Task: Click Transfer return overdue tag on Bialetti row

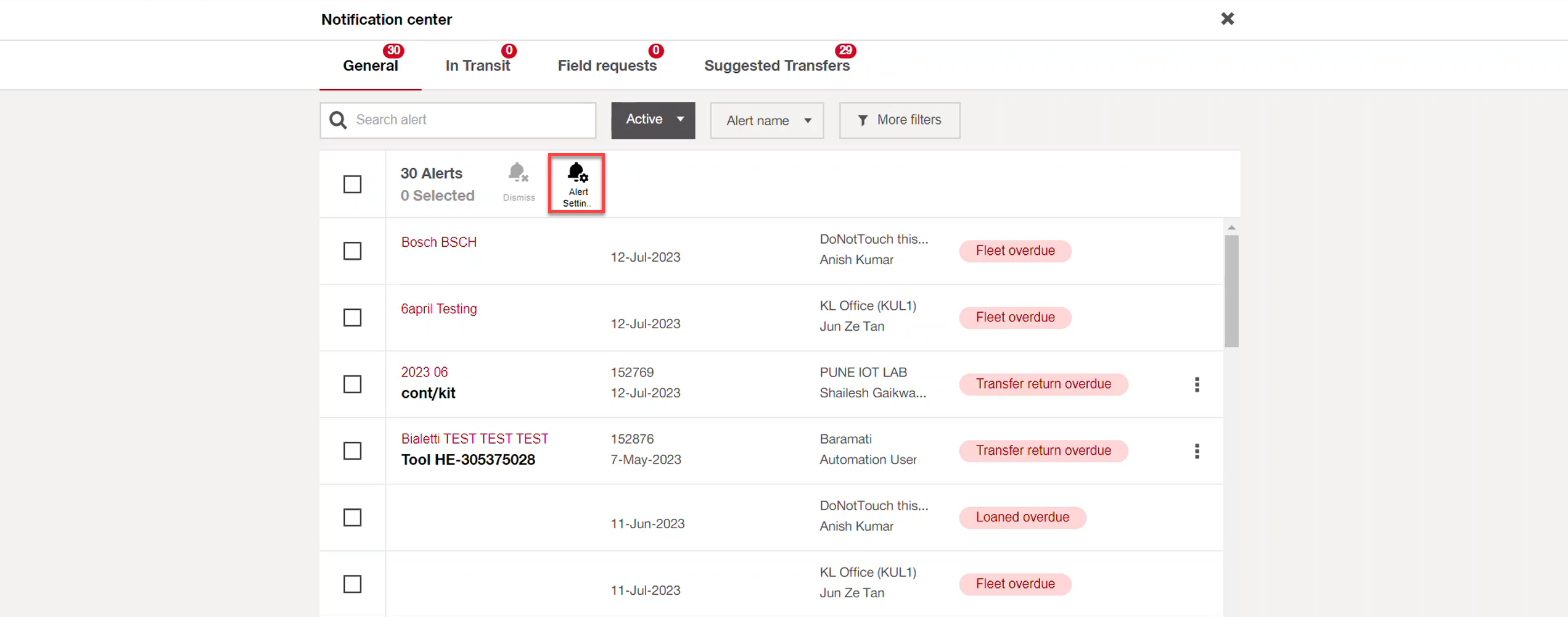Action: click(1043, 451)
